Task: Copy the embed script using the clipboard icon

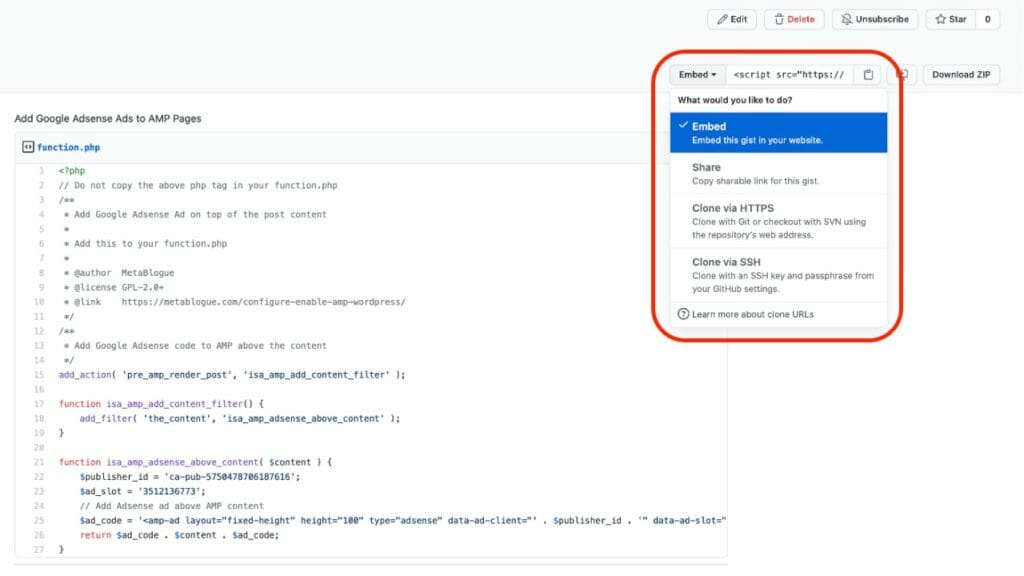Action: click(x=867, y=74)
